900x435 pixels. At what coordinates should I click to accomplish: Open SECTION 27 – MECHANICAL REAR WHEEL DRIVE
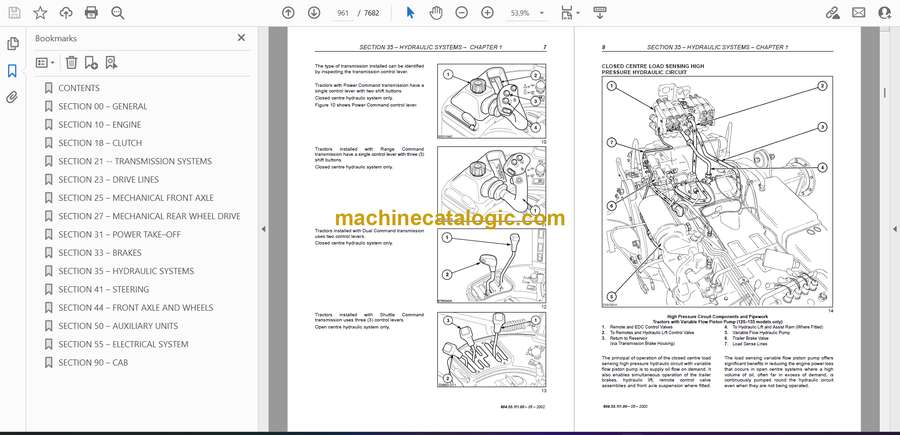click(x=149, y=216)
